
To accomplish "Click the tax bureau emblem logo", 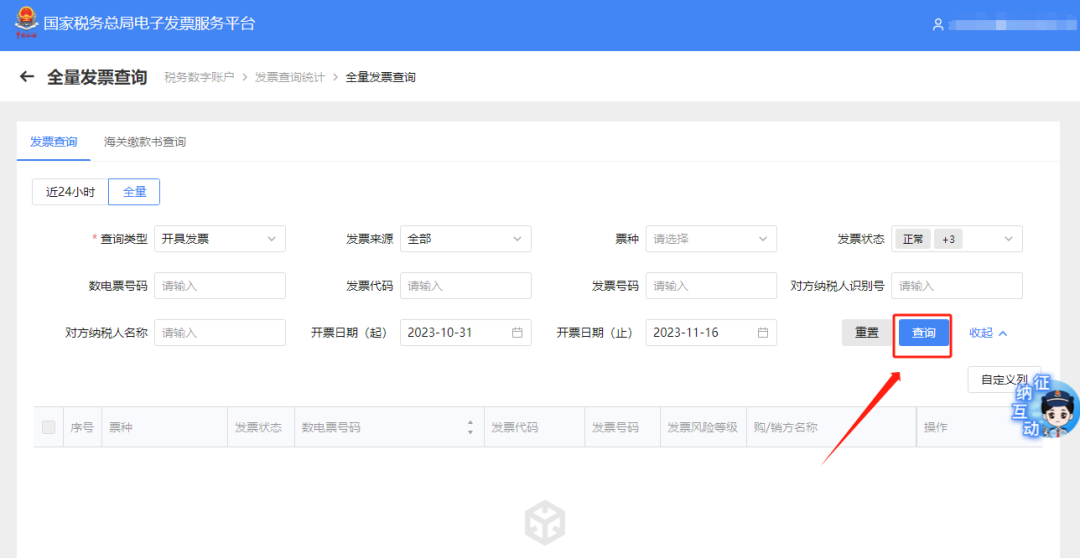I will 24,24.
